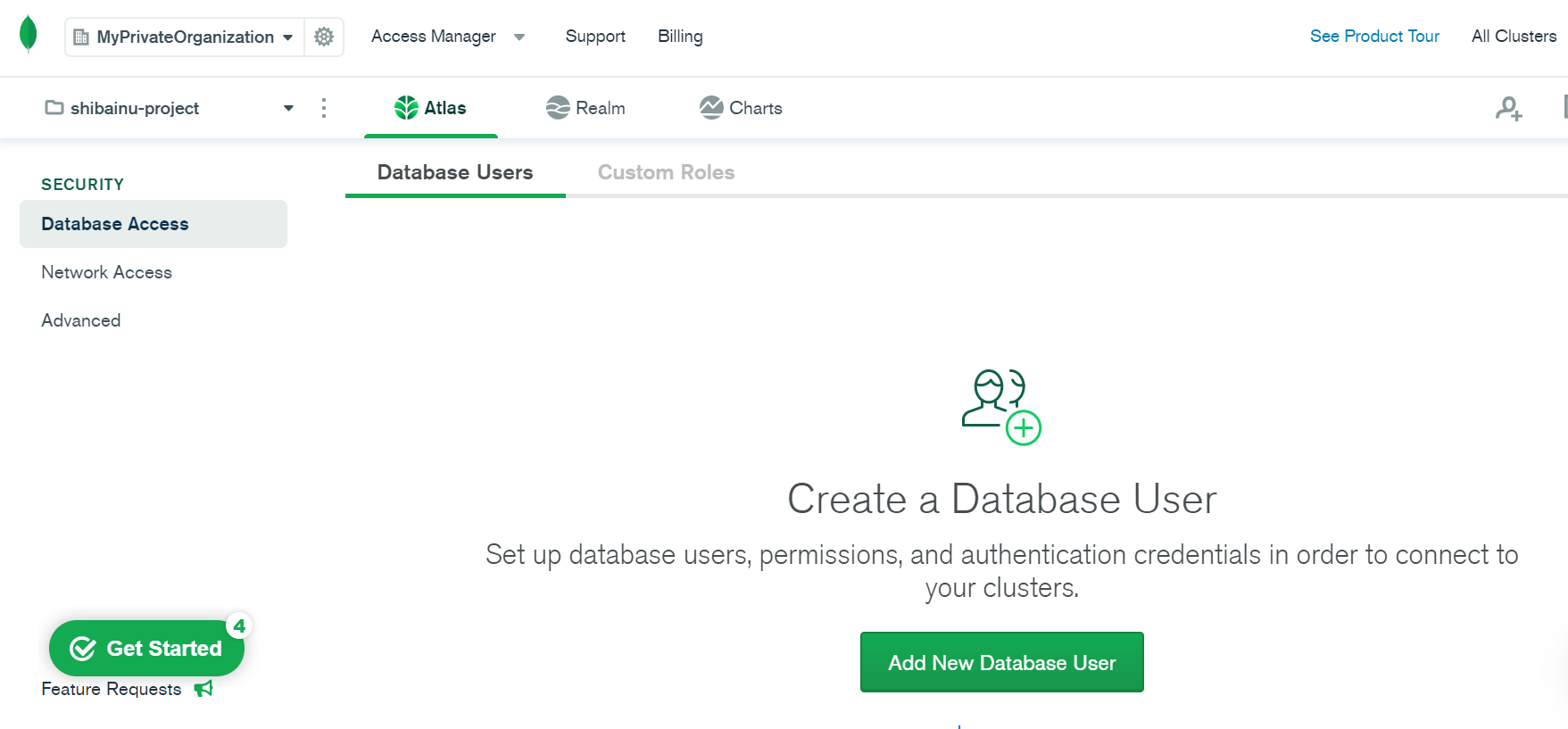
Task: Select the Database Users tab
Action: coord(455,172)
